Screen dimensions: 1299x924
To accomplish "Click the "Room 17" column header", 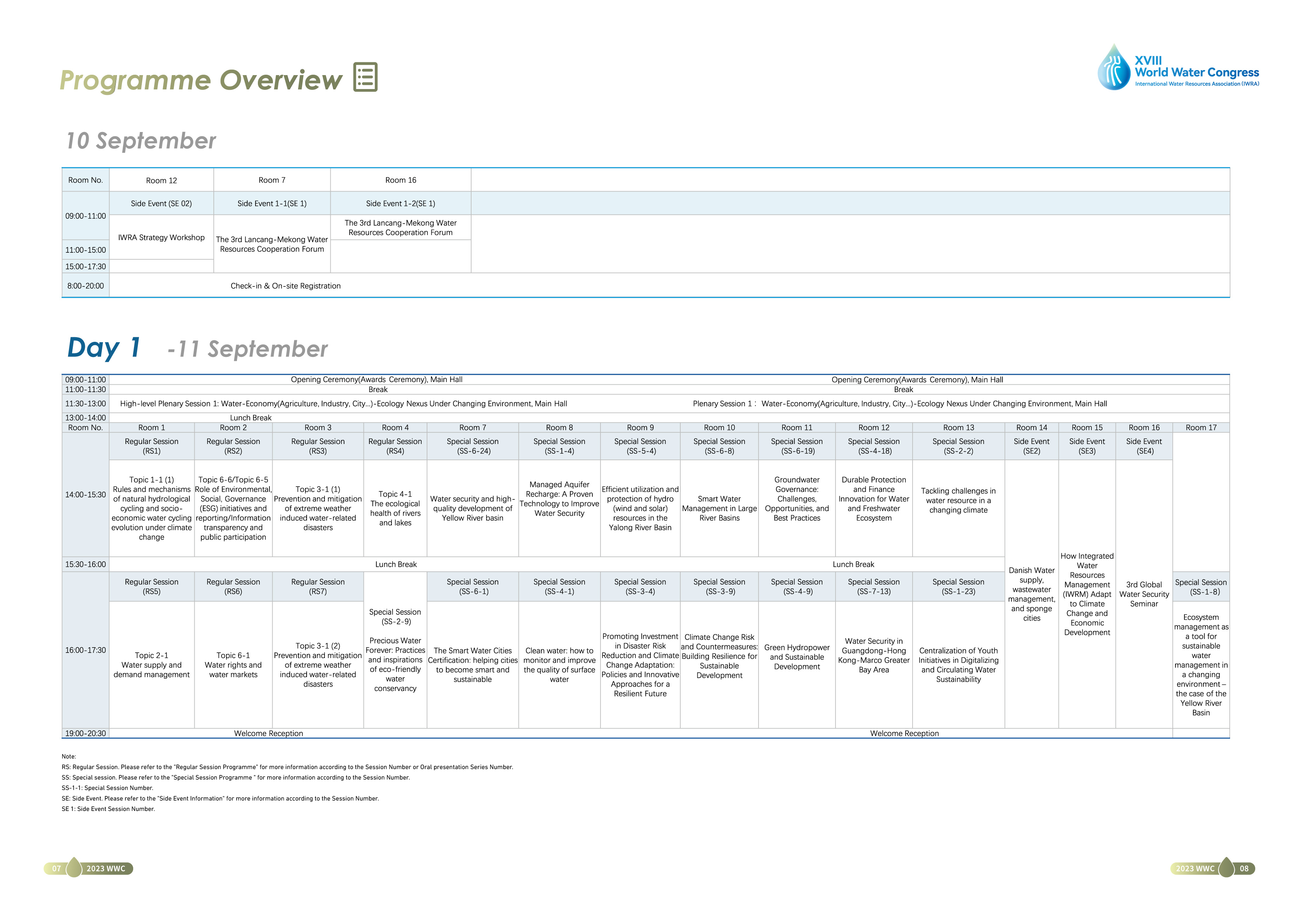I will pyautogui.click(x=1201, y=427).
